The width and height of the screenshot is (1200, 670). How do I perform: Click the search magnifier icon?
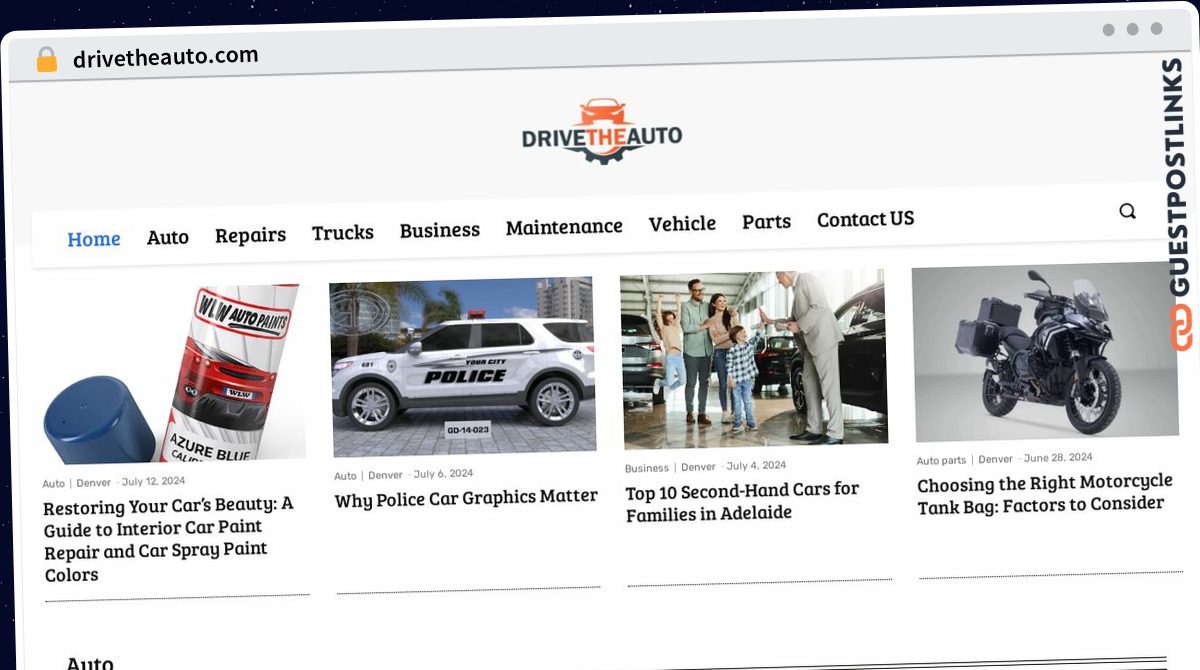[x=1127, y=211]
